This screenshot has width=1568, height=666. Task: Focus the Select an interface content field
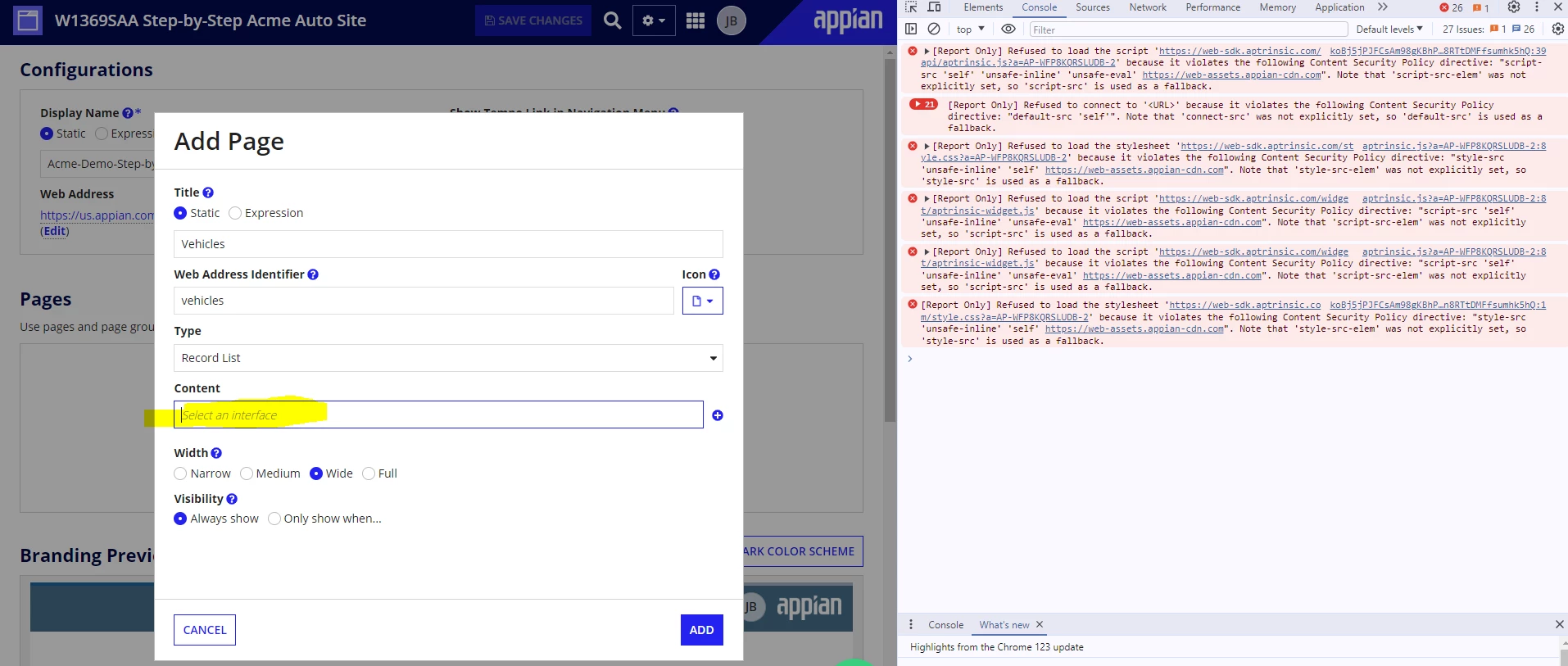point(438,415)
